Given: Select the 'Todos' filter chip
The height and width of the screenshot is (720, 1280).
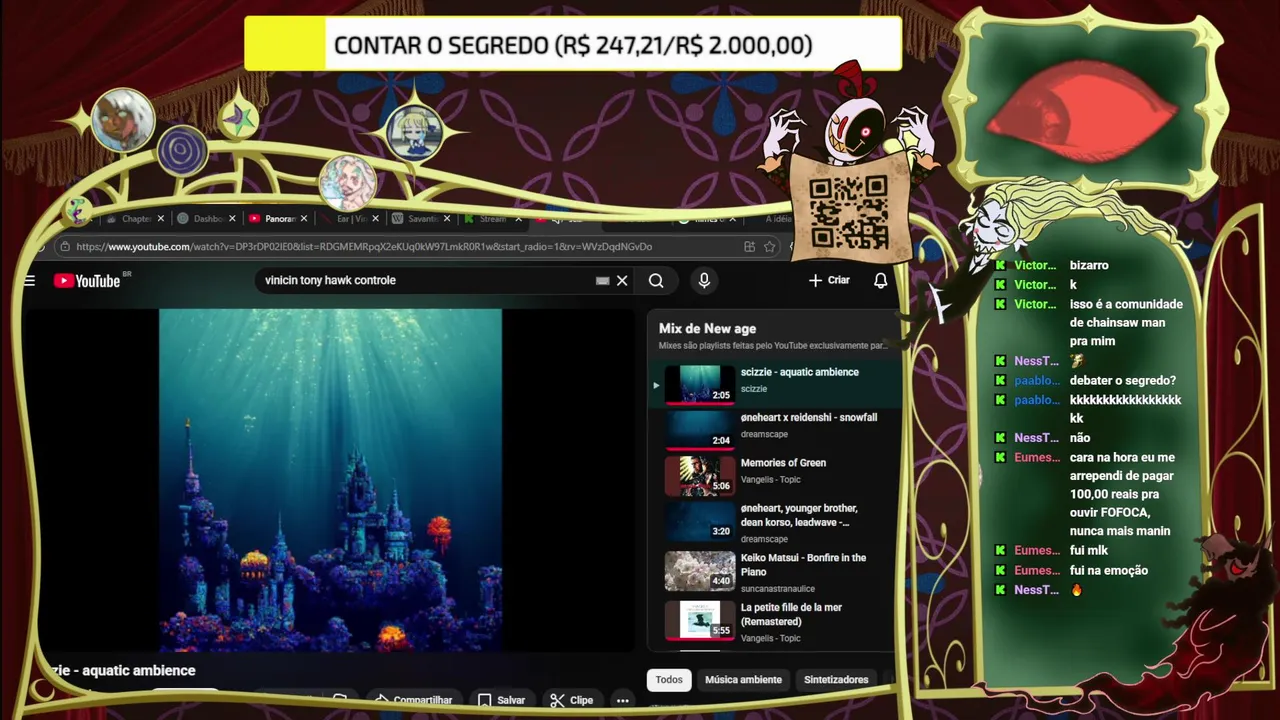Looking at the screenshot, I should (669, 680).
